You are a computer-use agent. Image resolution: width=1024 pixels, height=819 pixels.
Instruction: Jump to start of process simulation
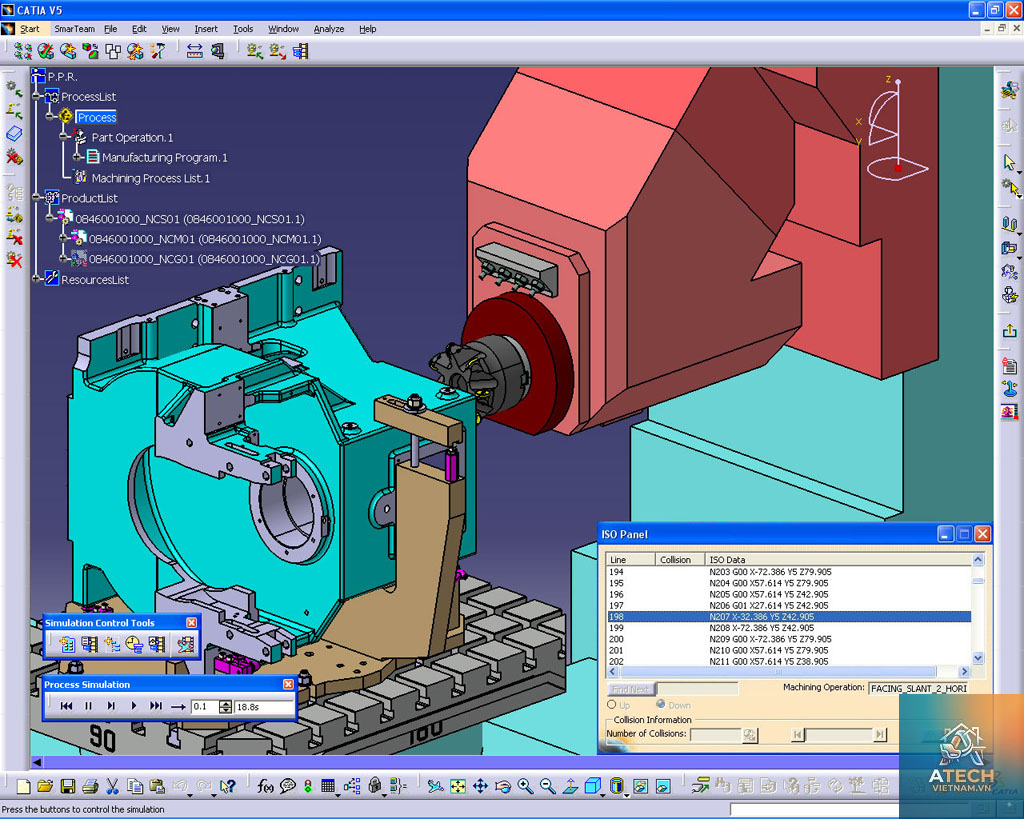66,706
